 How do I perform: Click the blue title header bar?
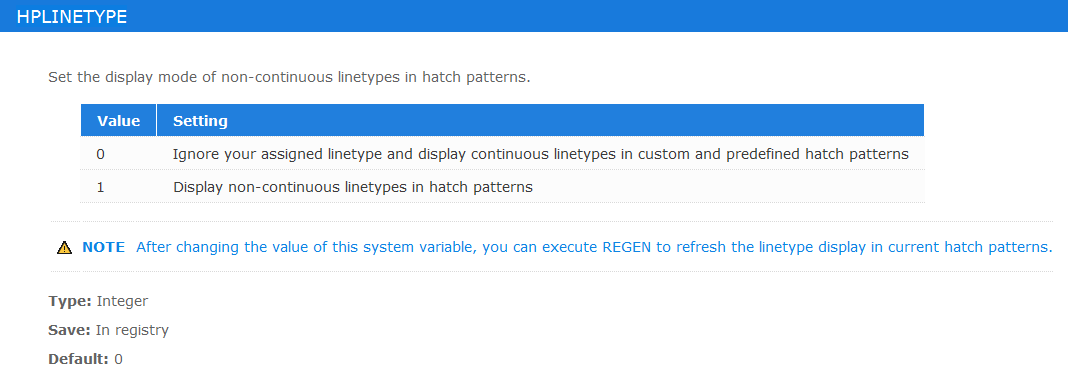[x=534, y=16]
